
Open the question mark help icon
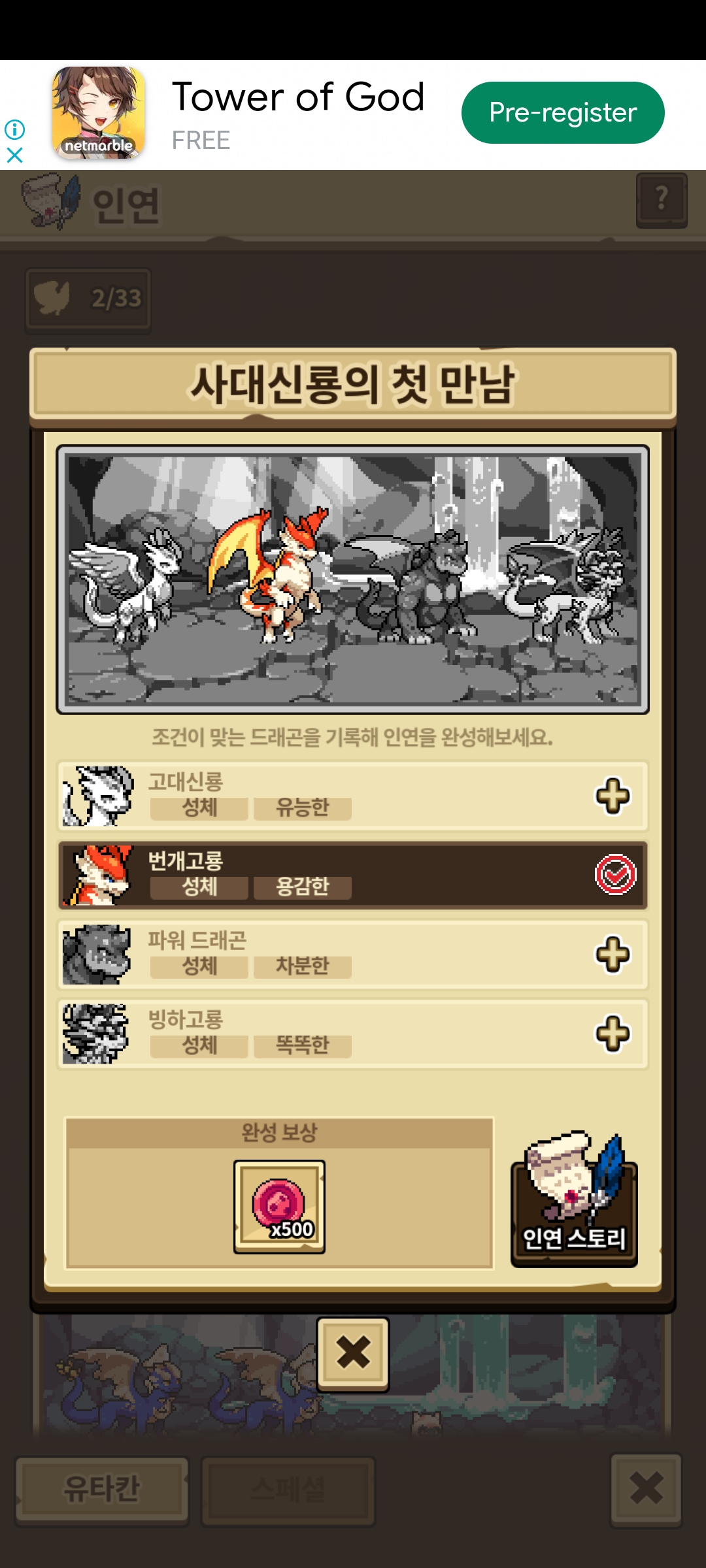tap(662, 200)
